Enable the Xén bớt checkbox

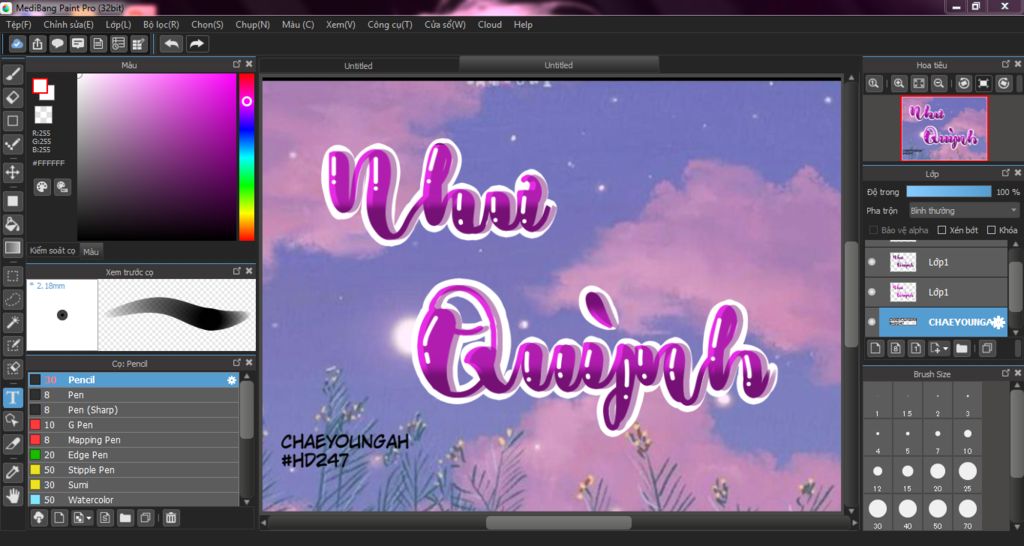pos(942,230)
